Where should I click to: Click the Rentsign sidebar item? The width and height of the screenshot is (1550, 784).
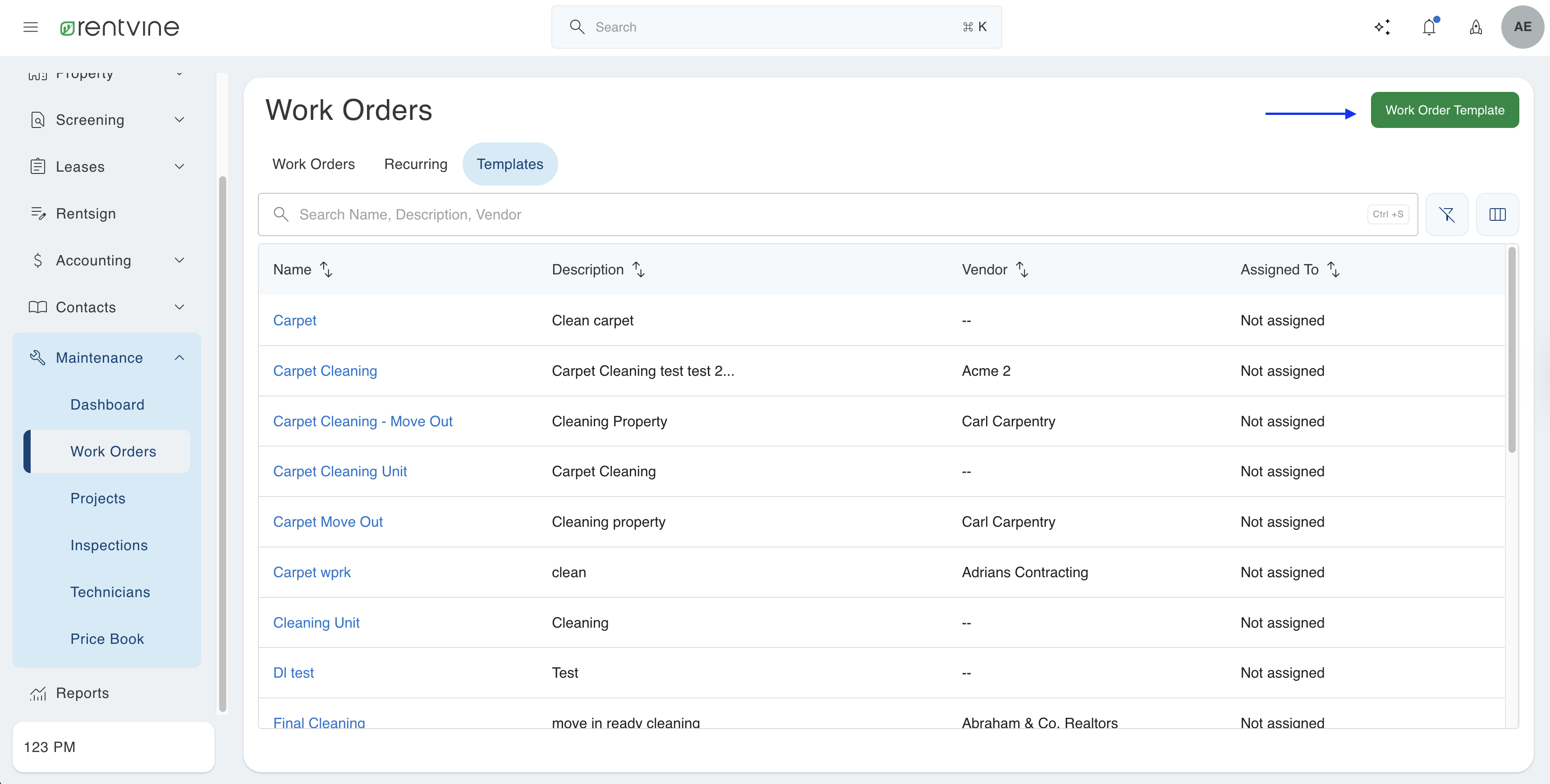[86, 214]
